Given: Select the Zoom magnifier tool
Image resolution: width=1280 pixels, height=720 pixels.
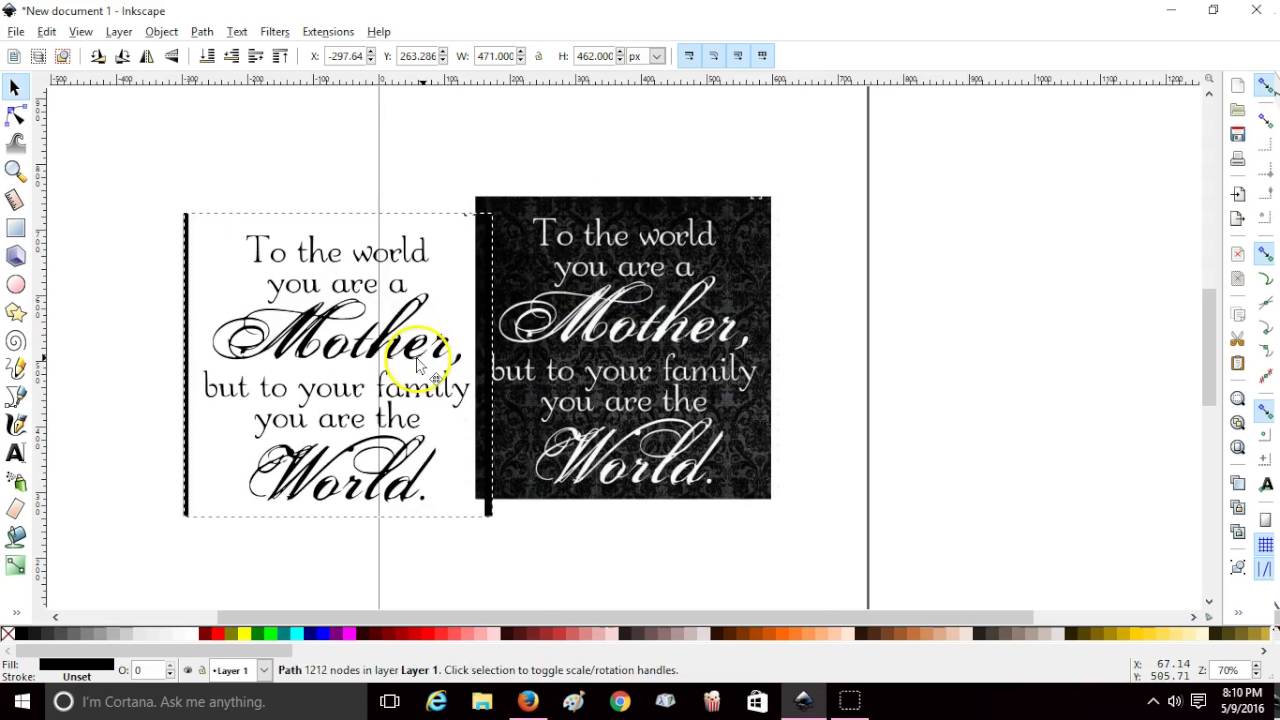Looking at the screenshot, I should pyautogui.click(x=15, y=171).
